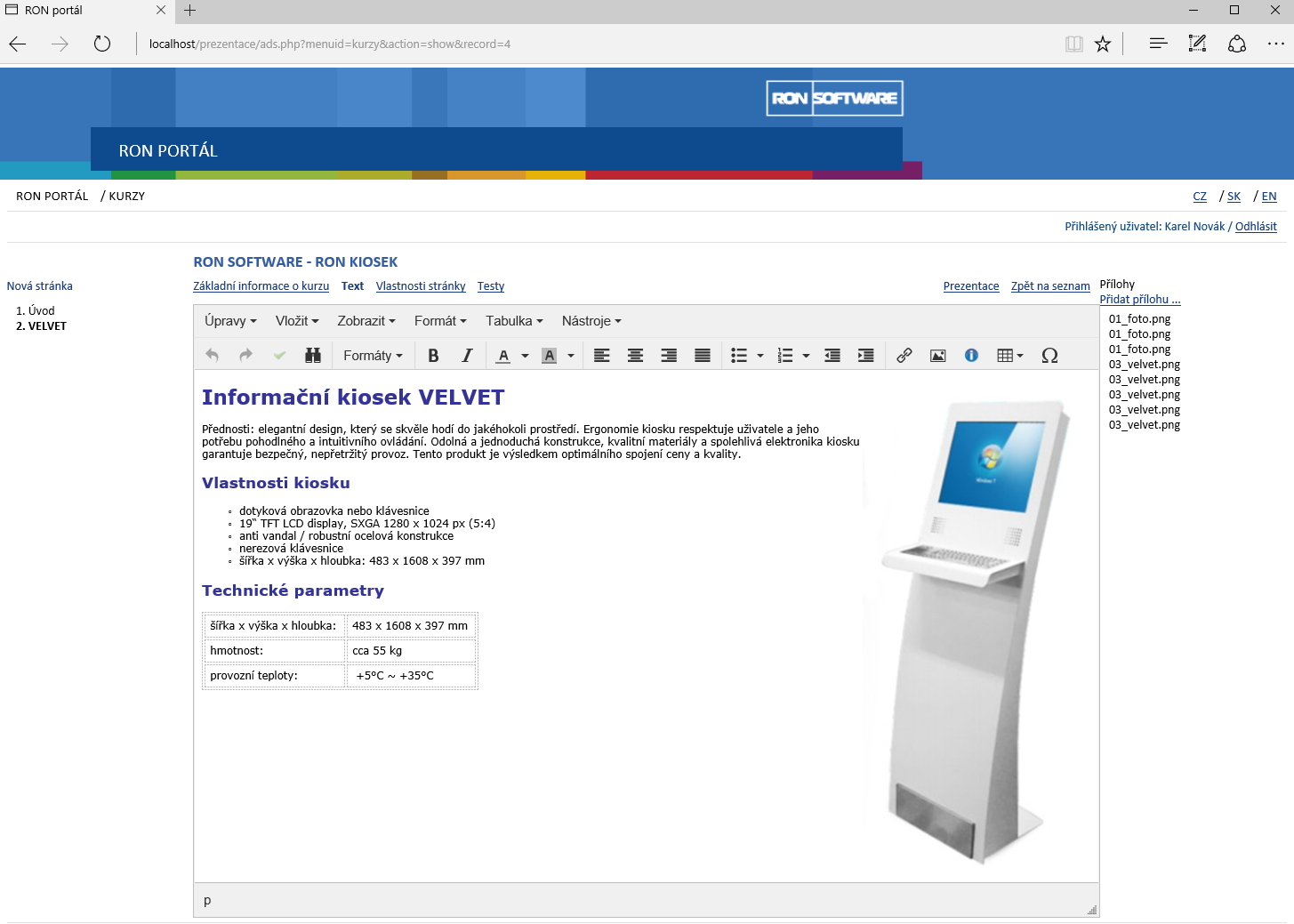Justify the text
The image size is (1294, 924).
point(703,356)
